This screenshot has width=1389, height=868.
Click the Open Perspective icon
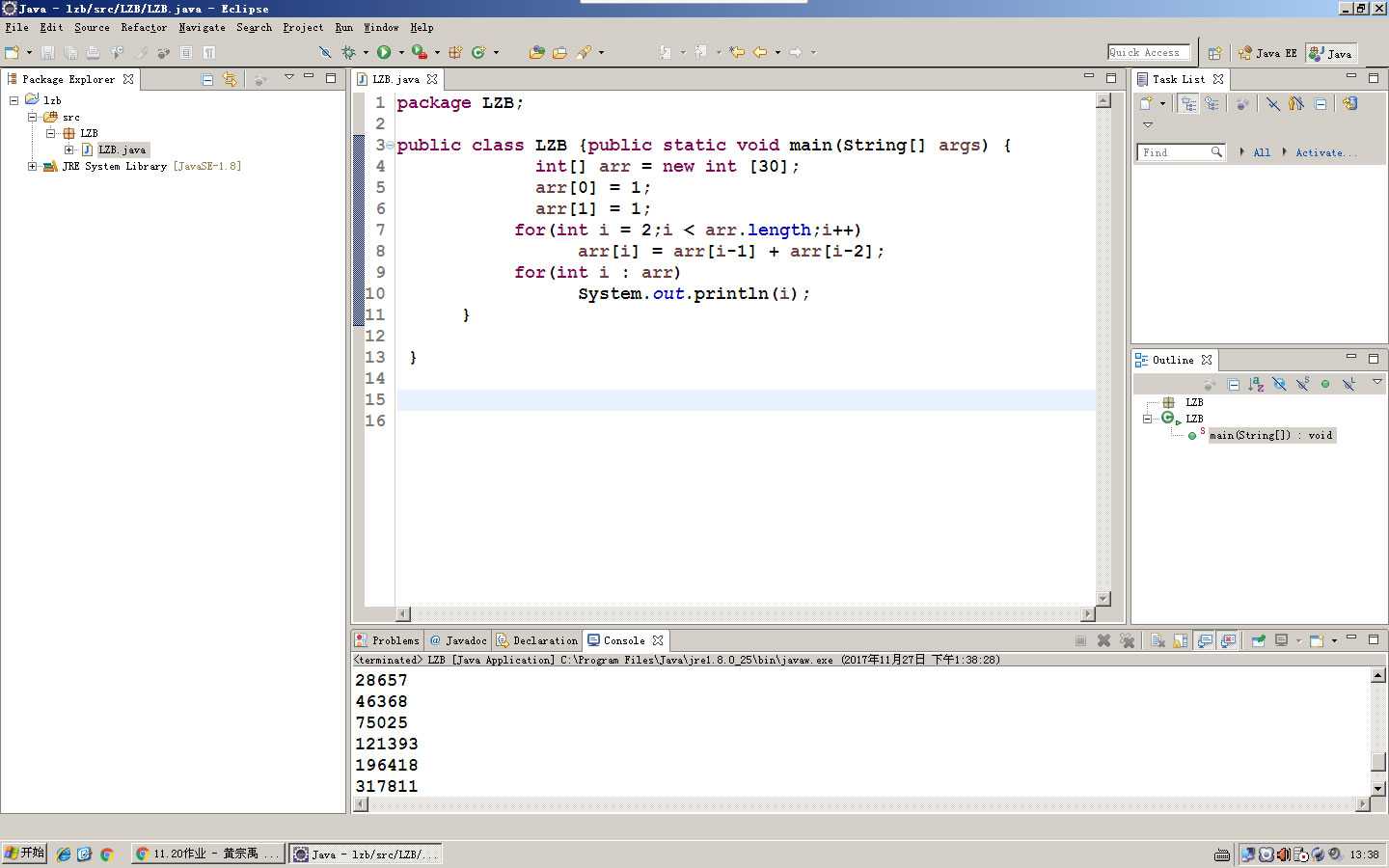tap(1215, 53)
